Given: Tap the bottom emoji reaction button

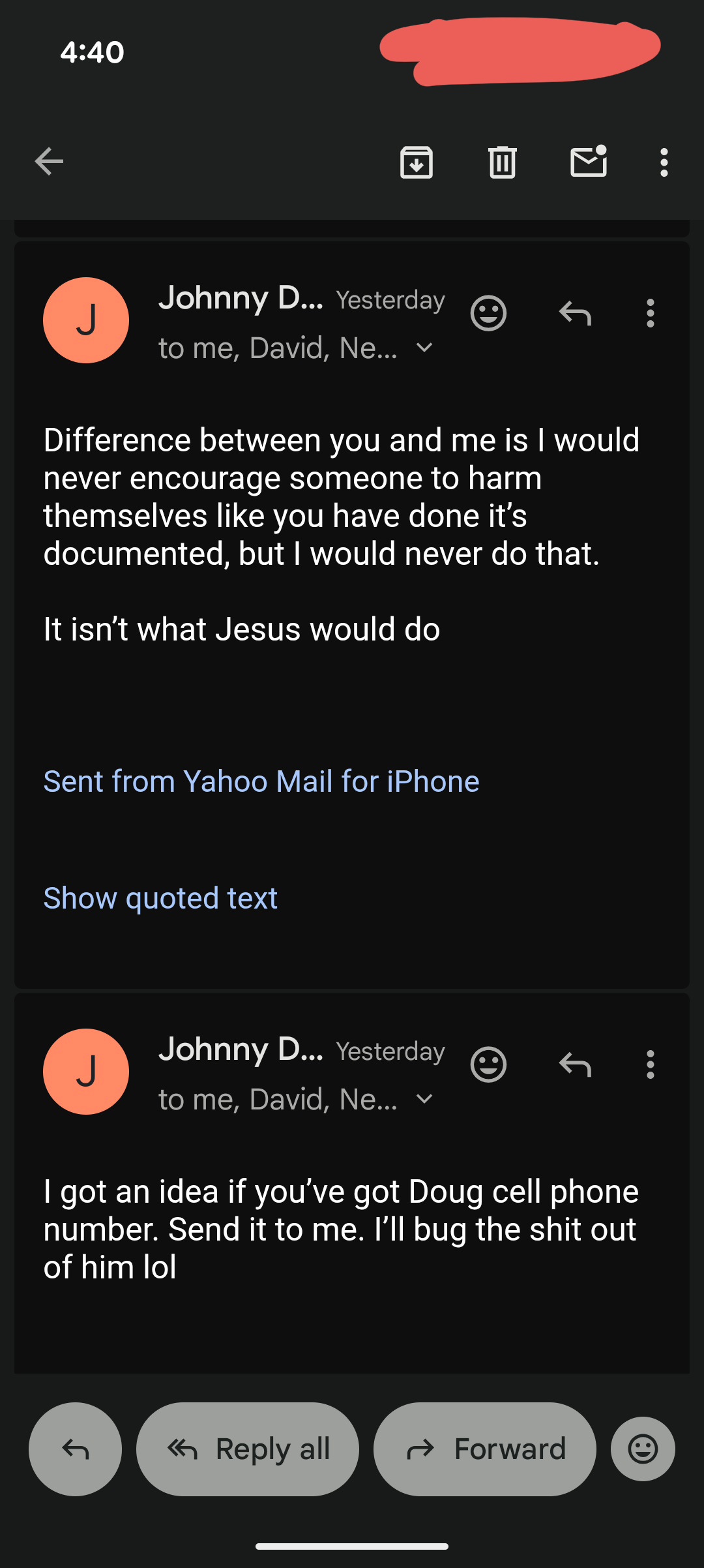Looking at the screenshot, I should [x=643, y=1449].
